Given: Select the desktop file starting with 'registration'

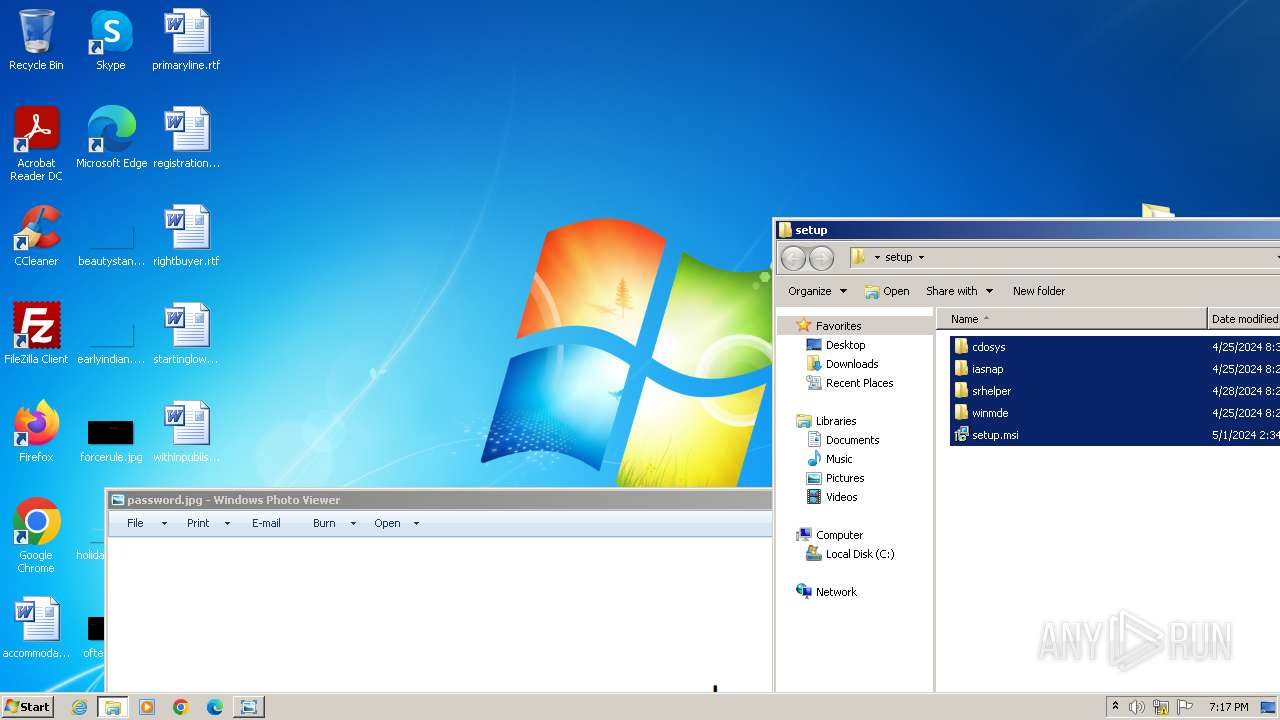Looking at the screenshot, I should tap(186, 138).
